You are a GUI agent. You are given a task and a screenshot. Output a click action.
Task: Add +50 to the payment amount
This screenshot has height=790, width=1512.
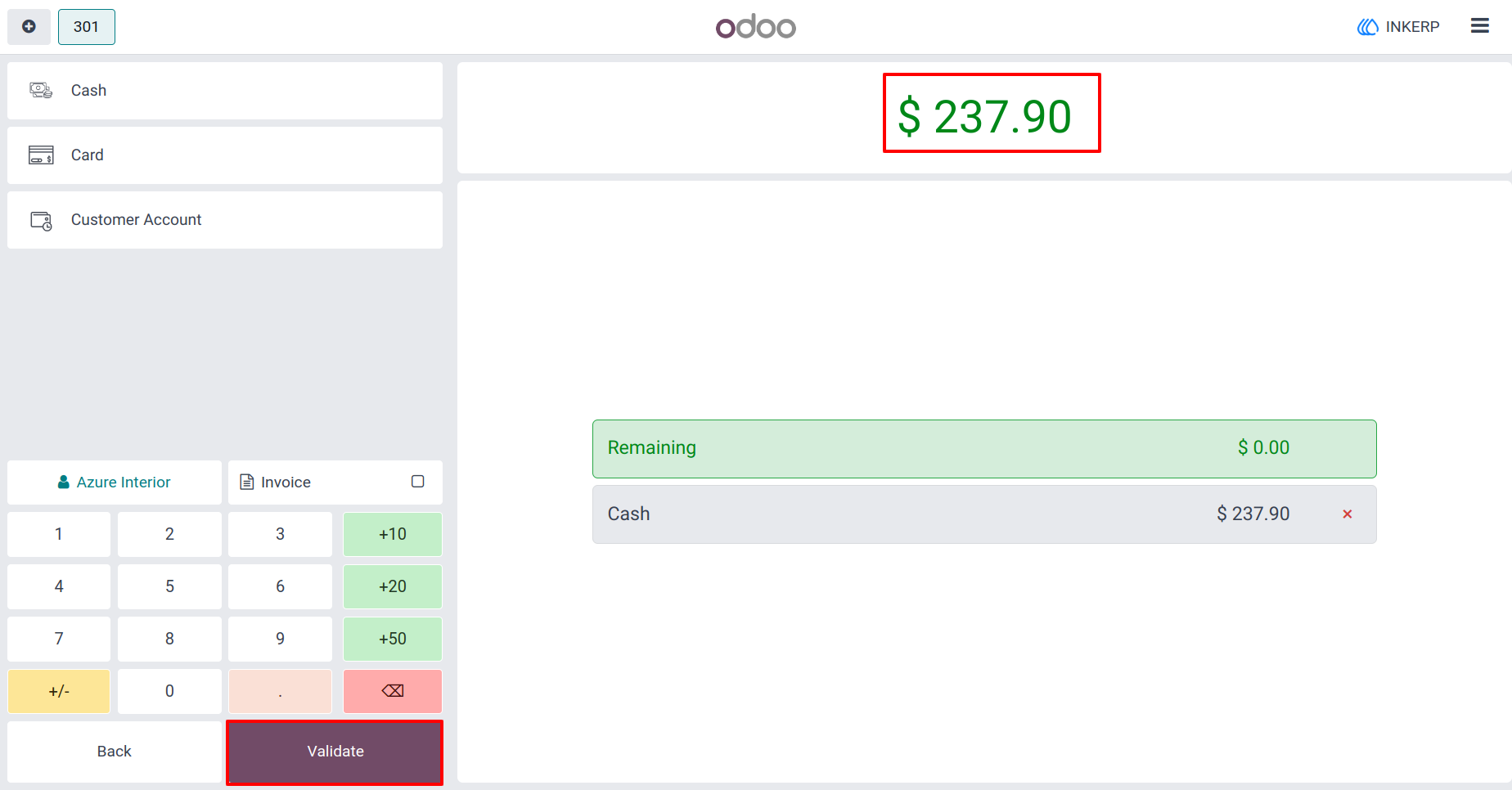point(393,639)
